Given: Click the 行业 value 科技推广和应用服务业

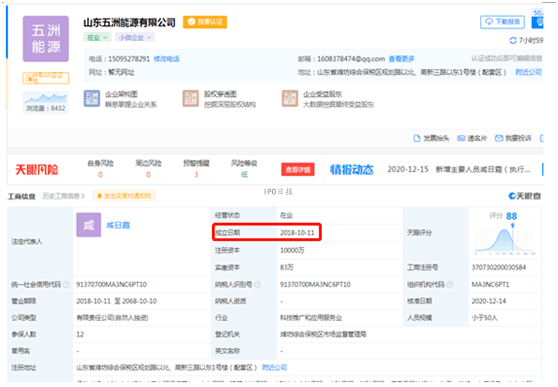Looking at the screenshot, I should coord(311,318).
